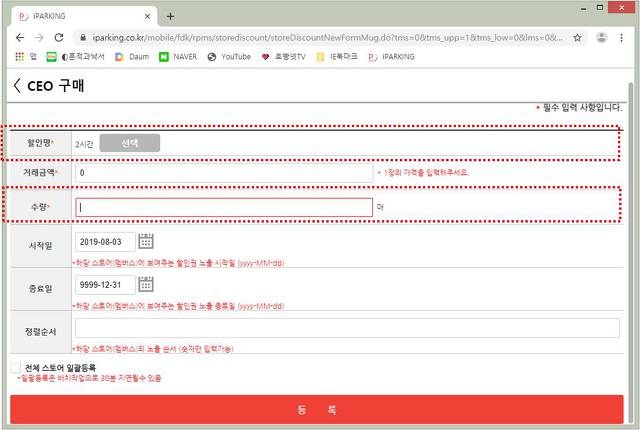Open the apps grid bookmark shortcut
This screenshot has height=430, width=640.
(x=20, y=57)
